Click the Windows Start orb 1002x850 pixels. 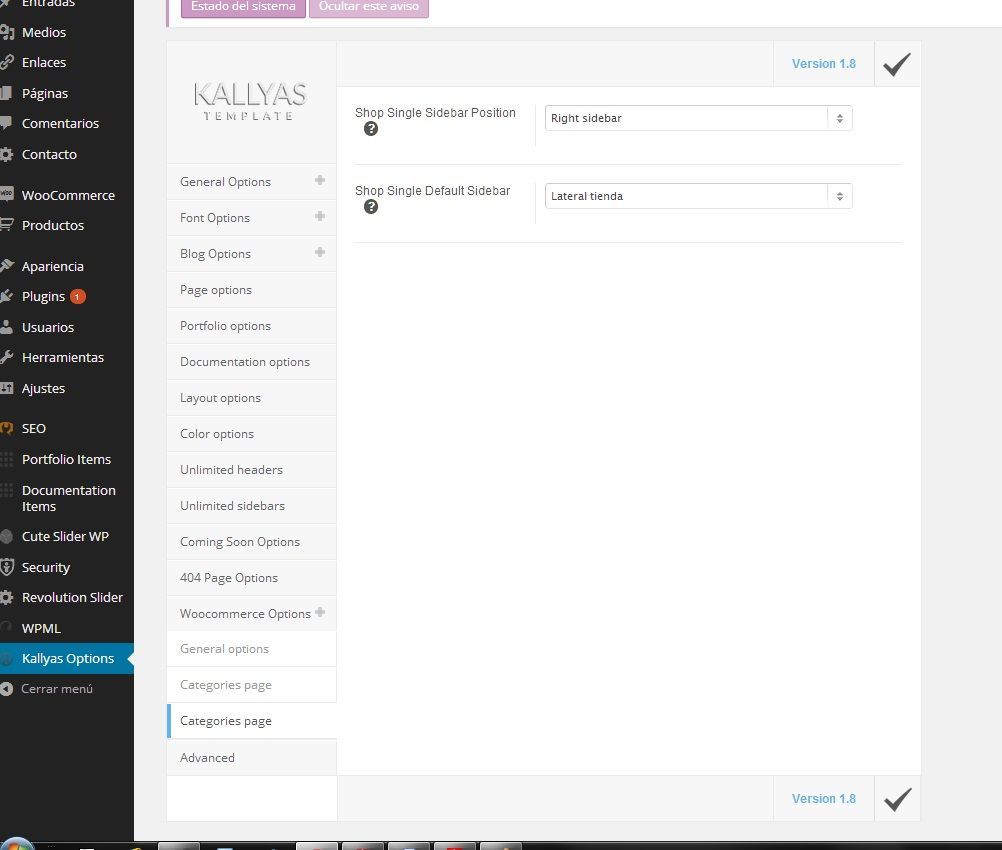17,844
